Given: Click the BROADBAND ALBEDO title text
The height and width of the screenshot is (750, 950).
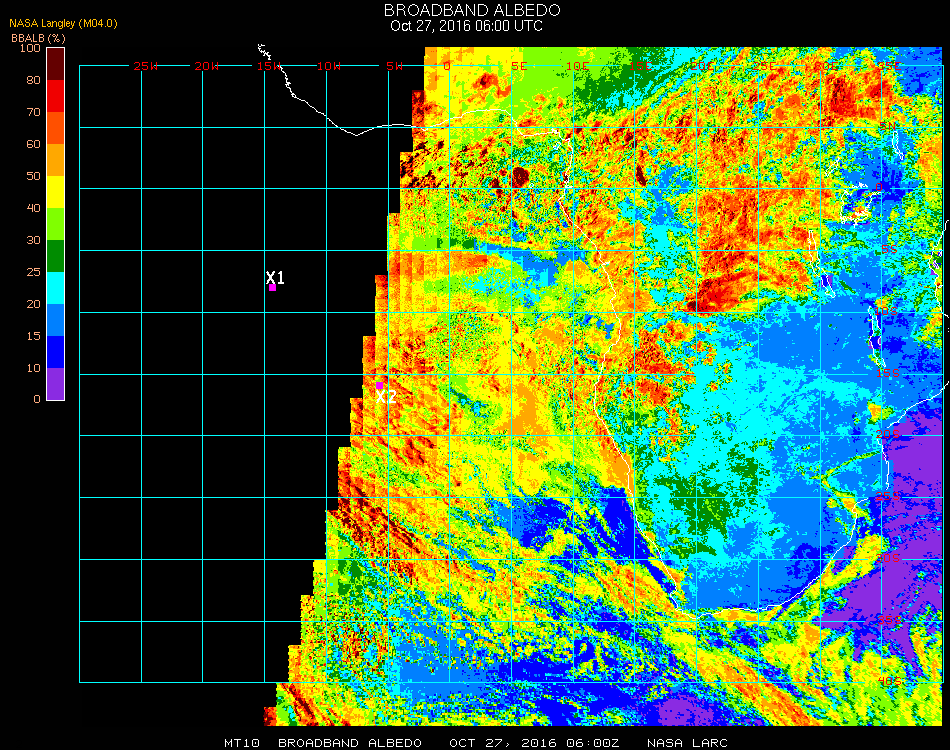Looking at the screenshot, I should [465, 10].
